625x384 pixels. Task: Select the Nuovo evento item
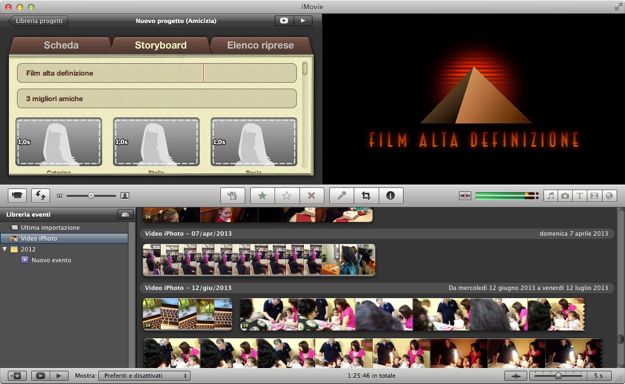pyautogui.click(x=51, y=260)
